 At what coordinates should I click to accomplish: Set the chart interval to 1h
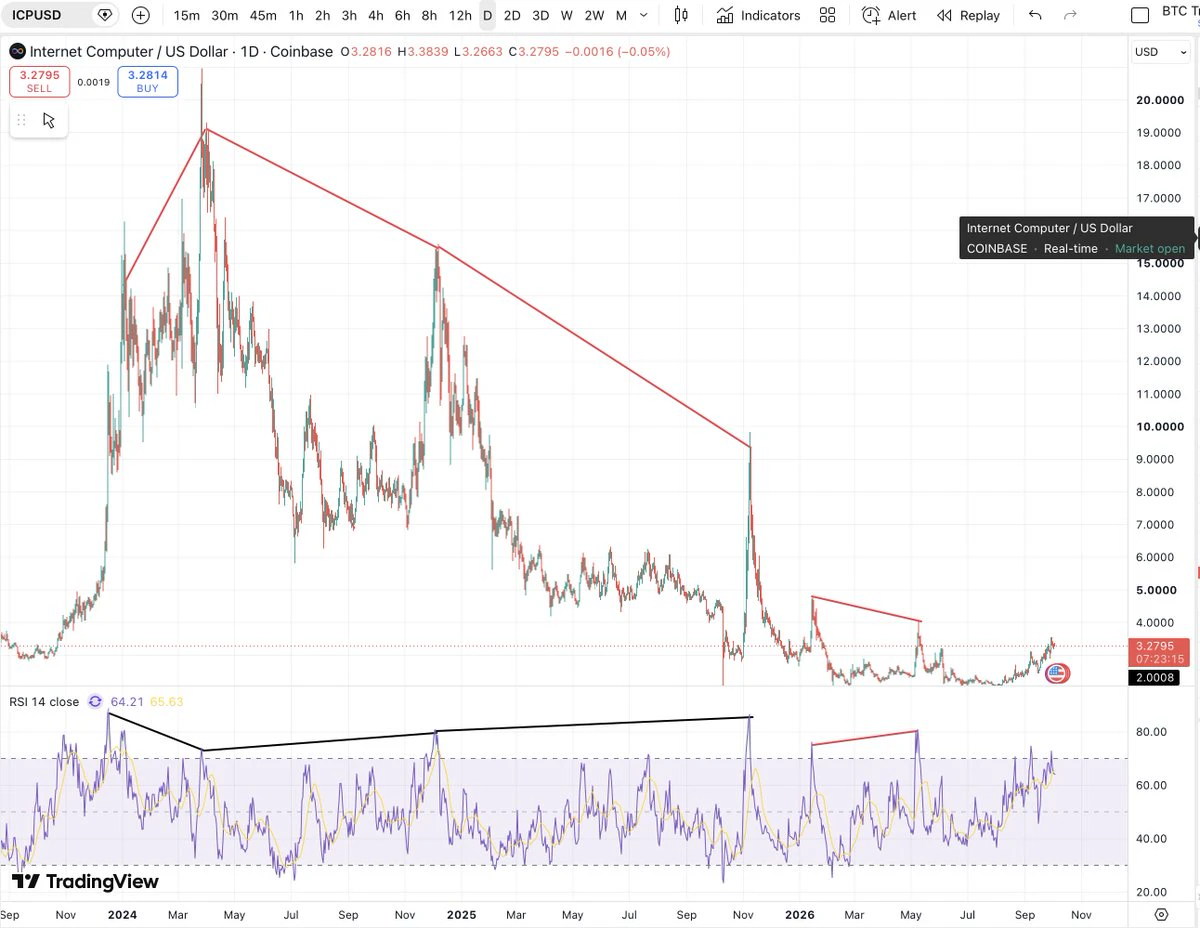point(296,15)
